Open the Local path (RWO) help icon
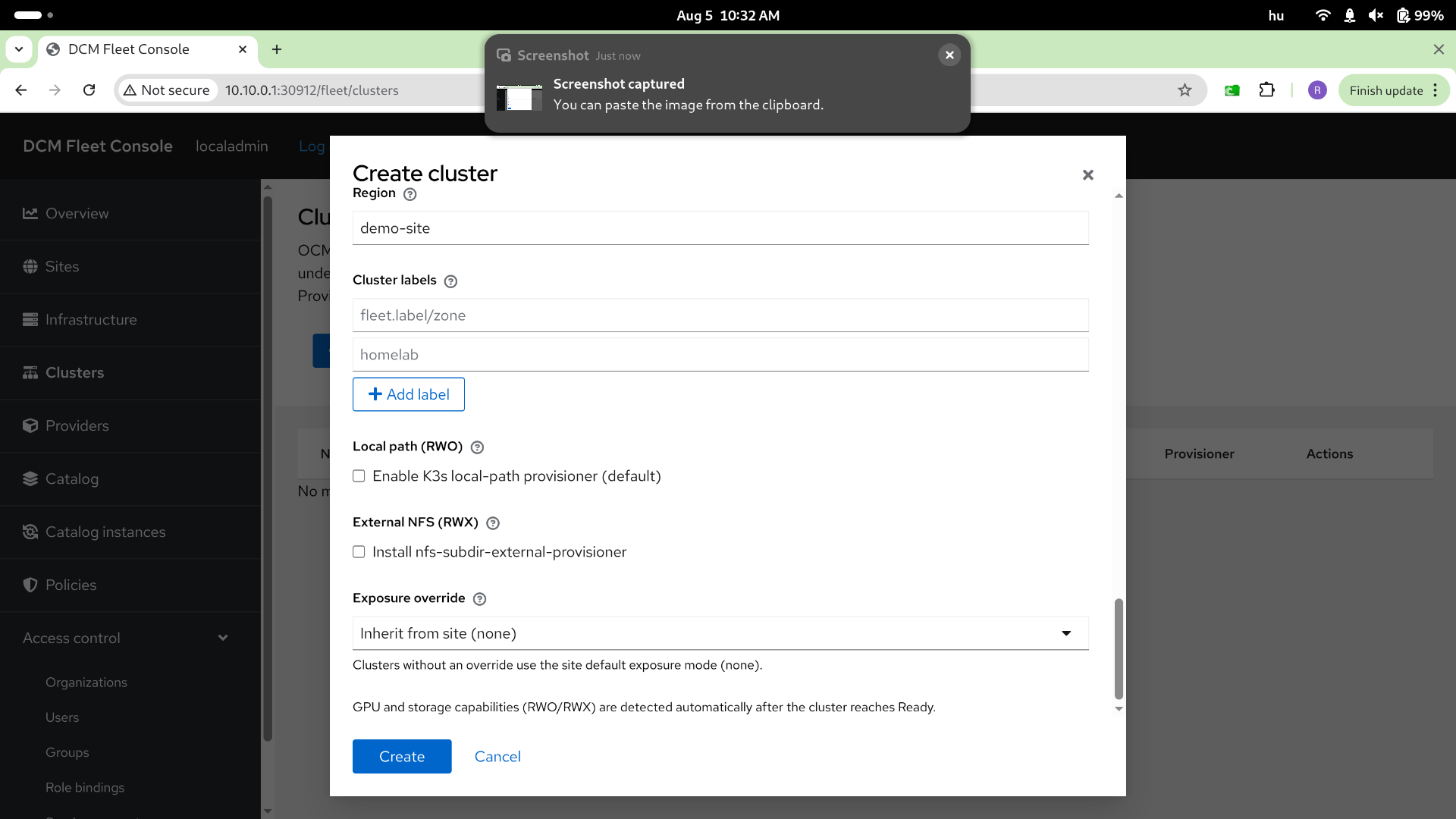Viewport: 1456px width, 819px height. point(477,447)
